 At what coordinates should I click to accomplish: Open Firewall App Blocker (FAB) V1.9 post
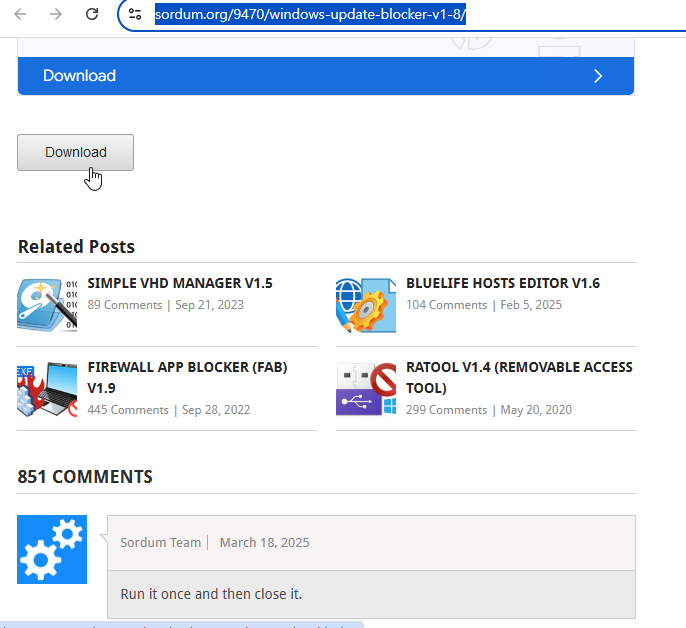pyautogui.click(x=187, y=377)
